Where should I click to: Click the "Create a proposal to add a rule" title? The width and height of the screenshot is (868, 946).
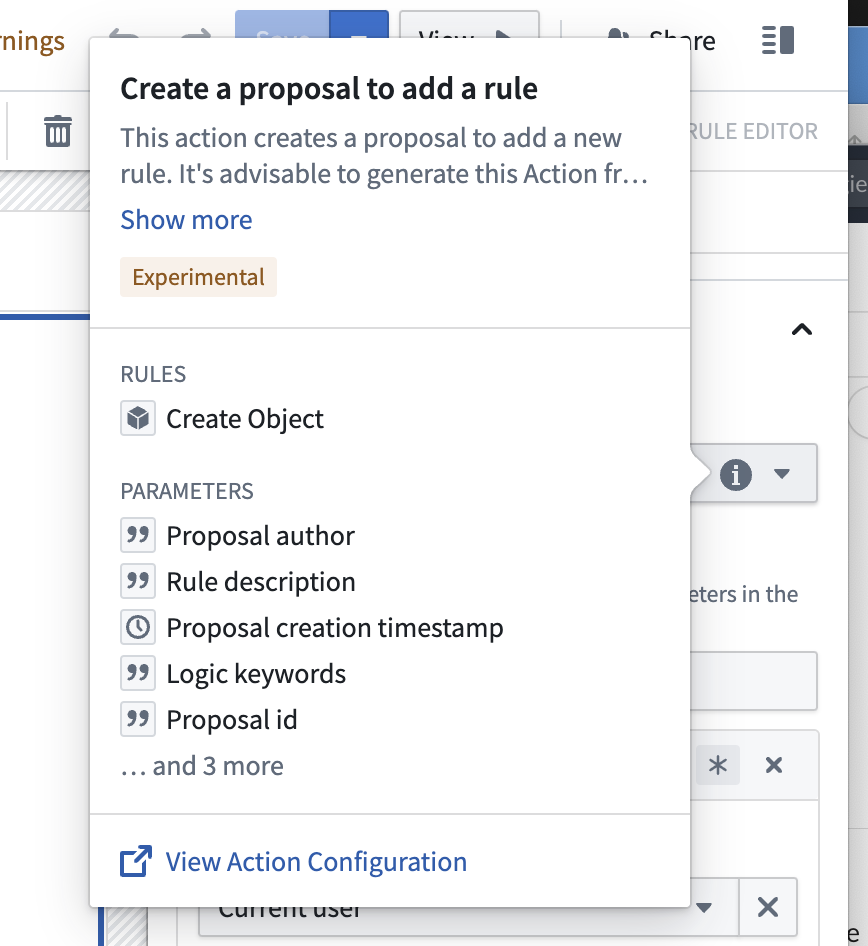click(329, 89)
